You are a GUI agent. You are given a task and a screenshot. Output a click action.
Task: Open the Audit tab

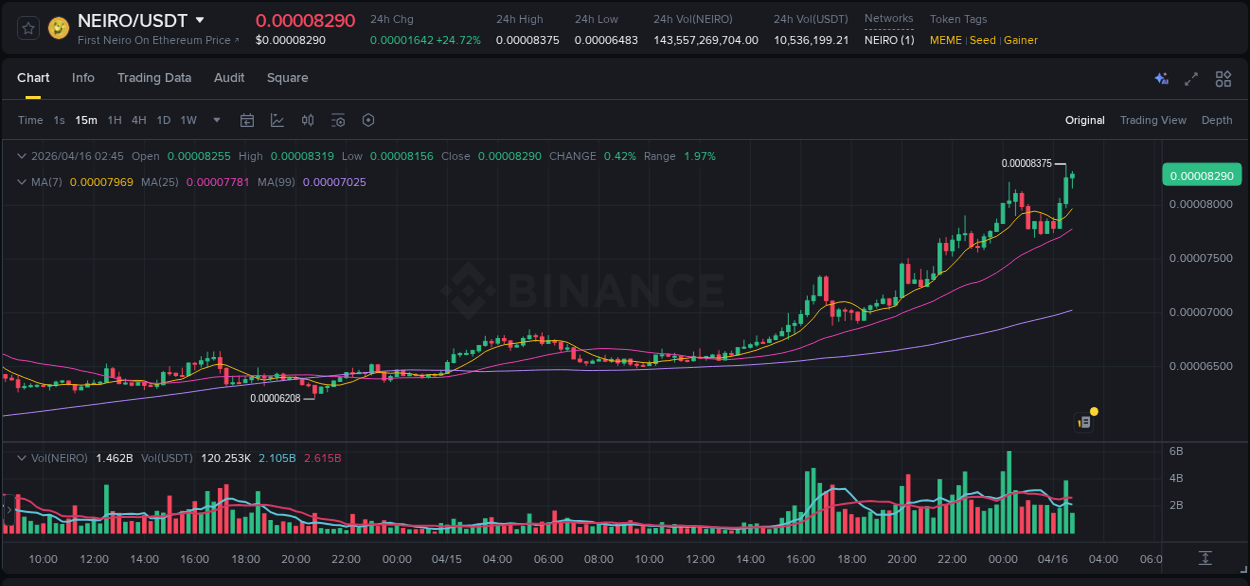[229, 78]
